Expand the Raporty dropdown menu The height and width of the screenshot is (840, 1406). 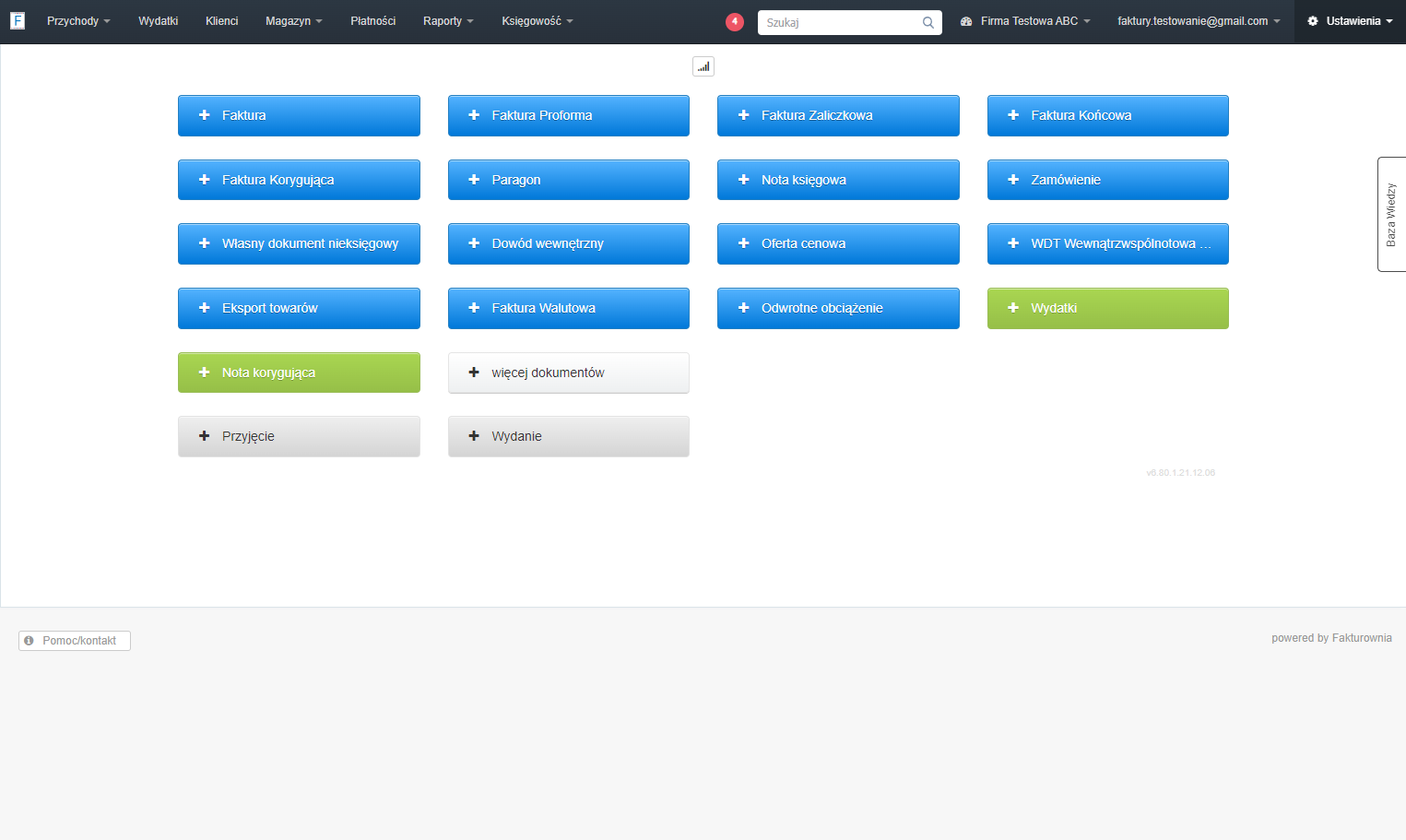tap(448, 21)
